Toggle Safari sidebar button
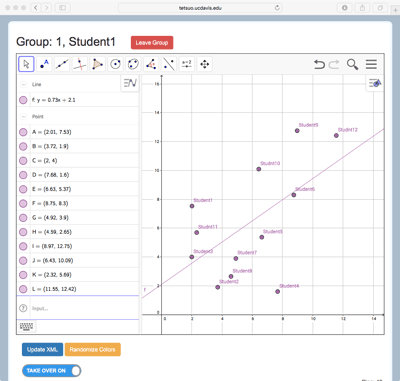 63,7
